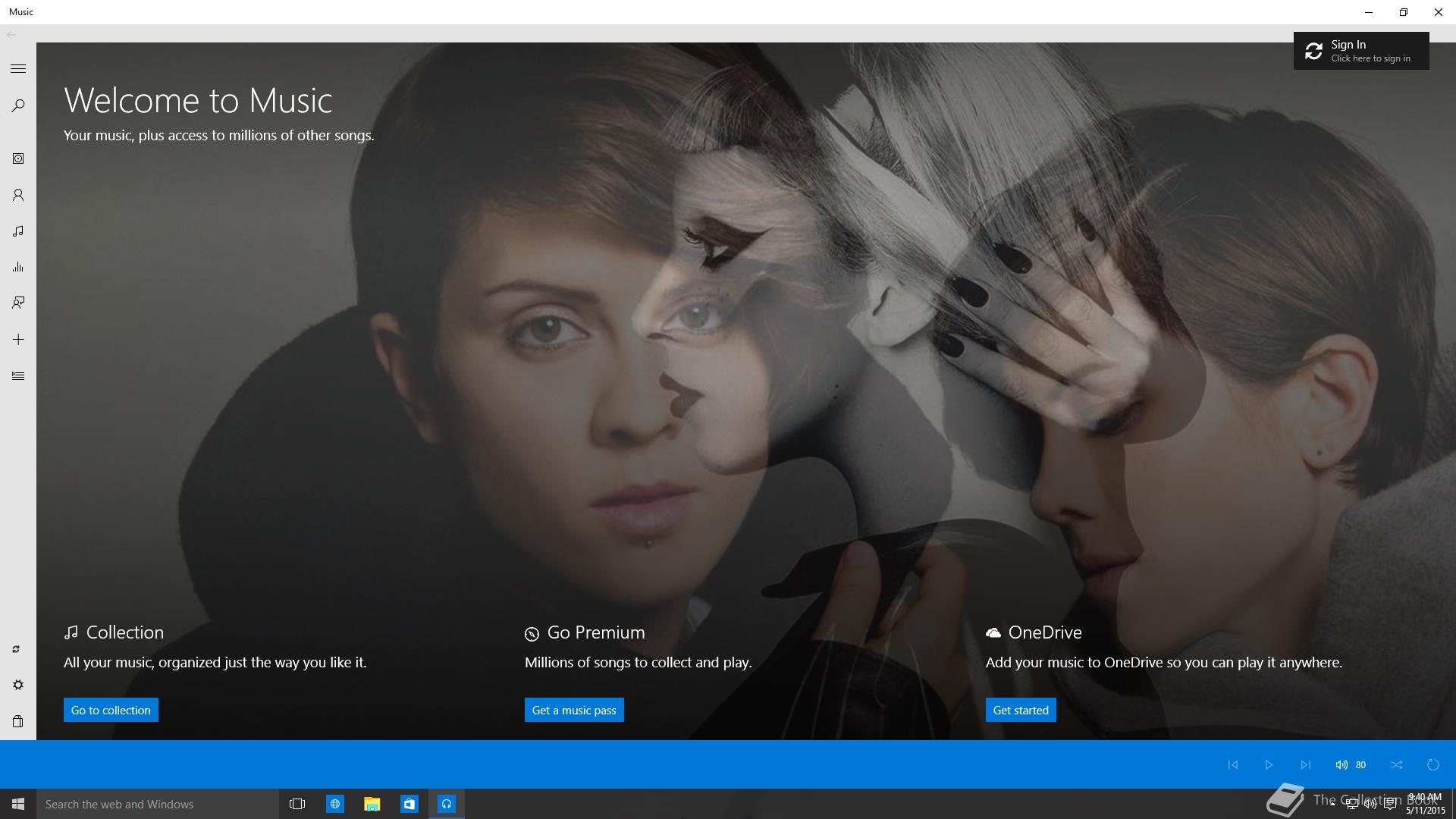Image resolution: width=1456 pixels, height=819 pixels.
Task: Open the hamburger navigation menu
Action: [x=18, y=69]
